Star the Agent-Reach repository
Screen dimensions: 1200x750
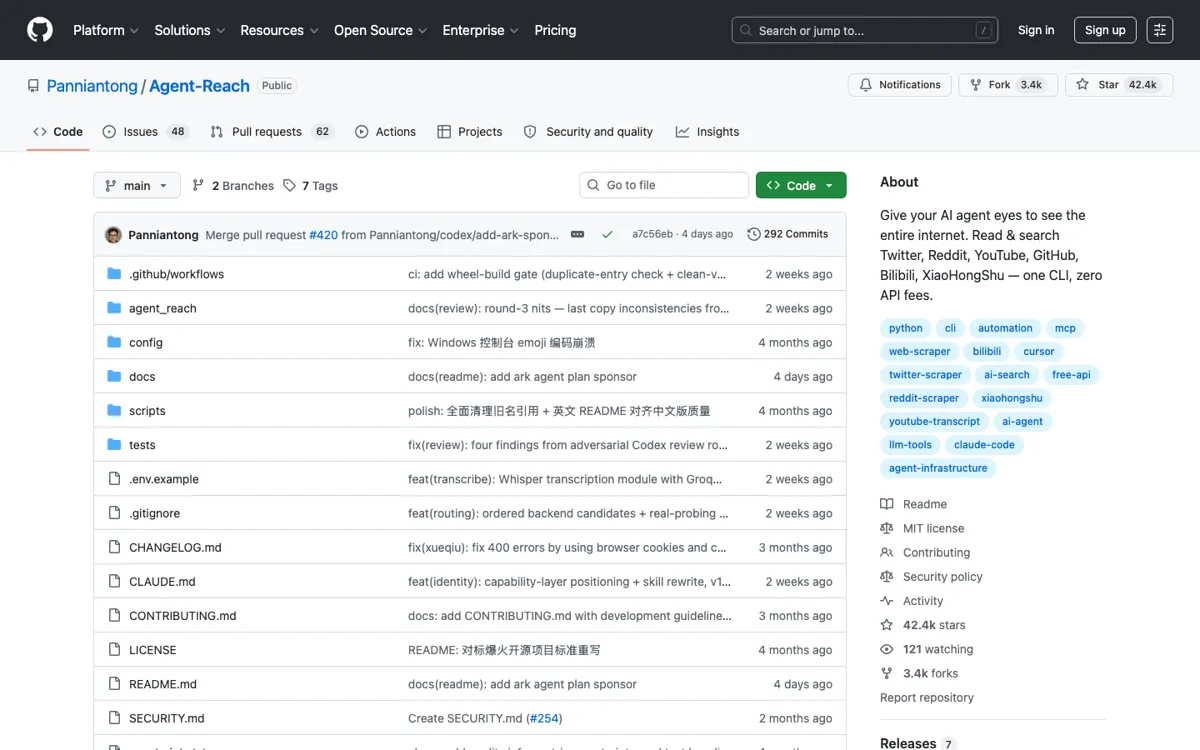[x=1117, y=85]
